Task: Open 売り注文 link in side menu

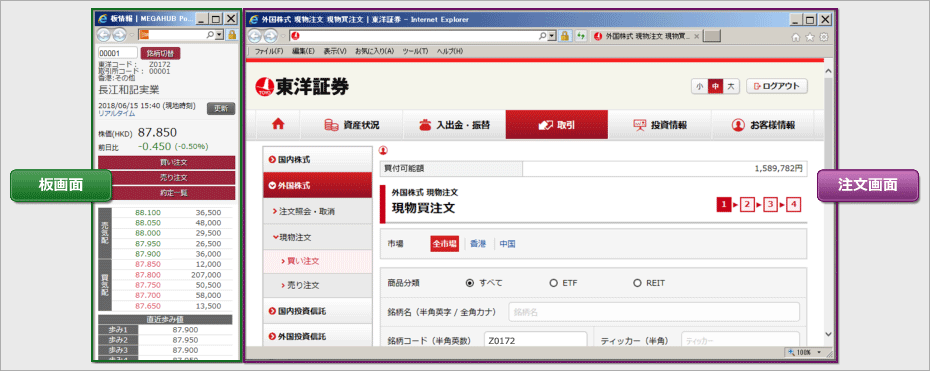Action: pos(317,286)
